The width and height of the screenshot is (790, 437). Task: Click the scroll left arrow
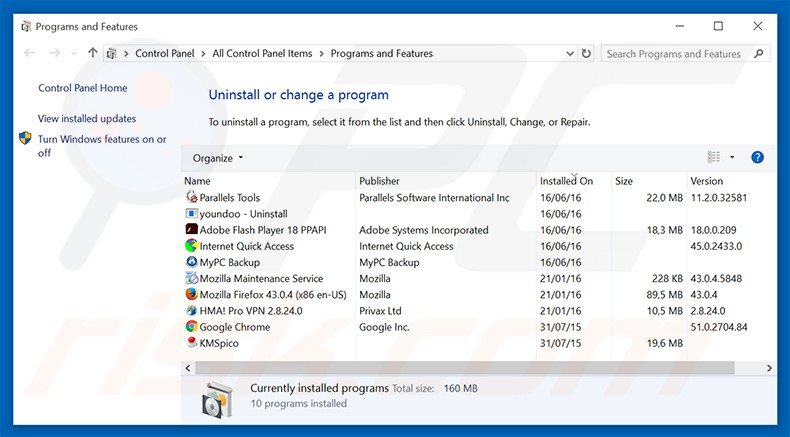188,368
